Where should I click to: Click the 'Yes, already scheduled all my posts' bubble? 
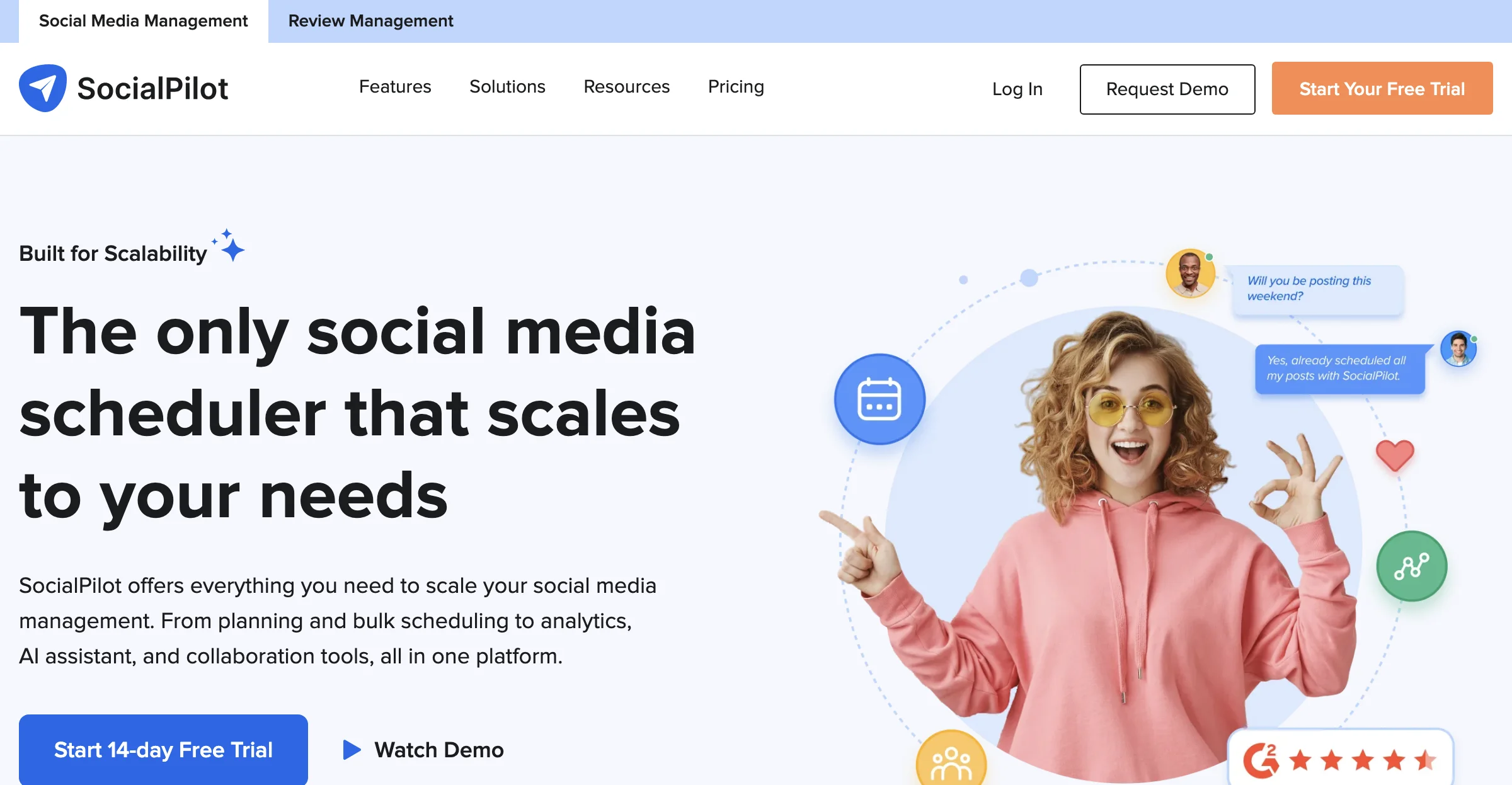tap(1340, 369)
